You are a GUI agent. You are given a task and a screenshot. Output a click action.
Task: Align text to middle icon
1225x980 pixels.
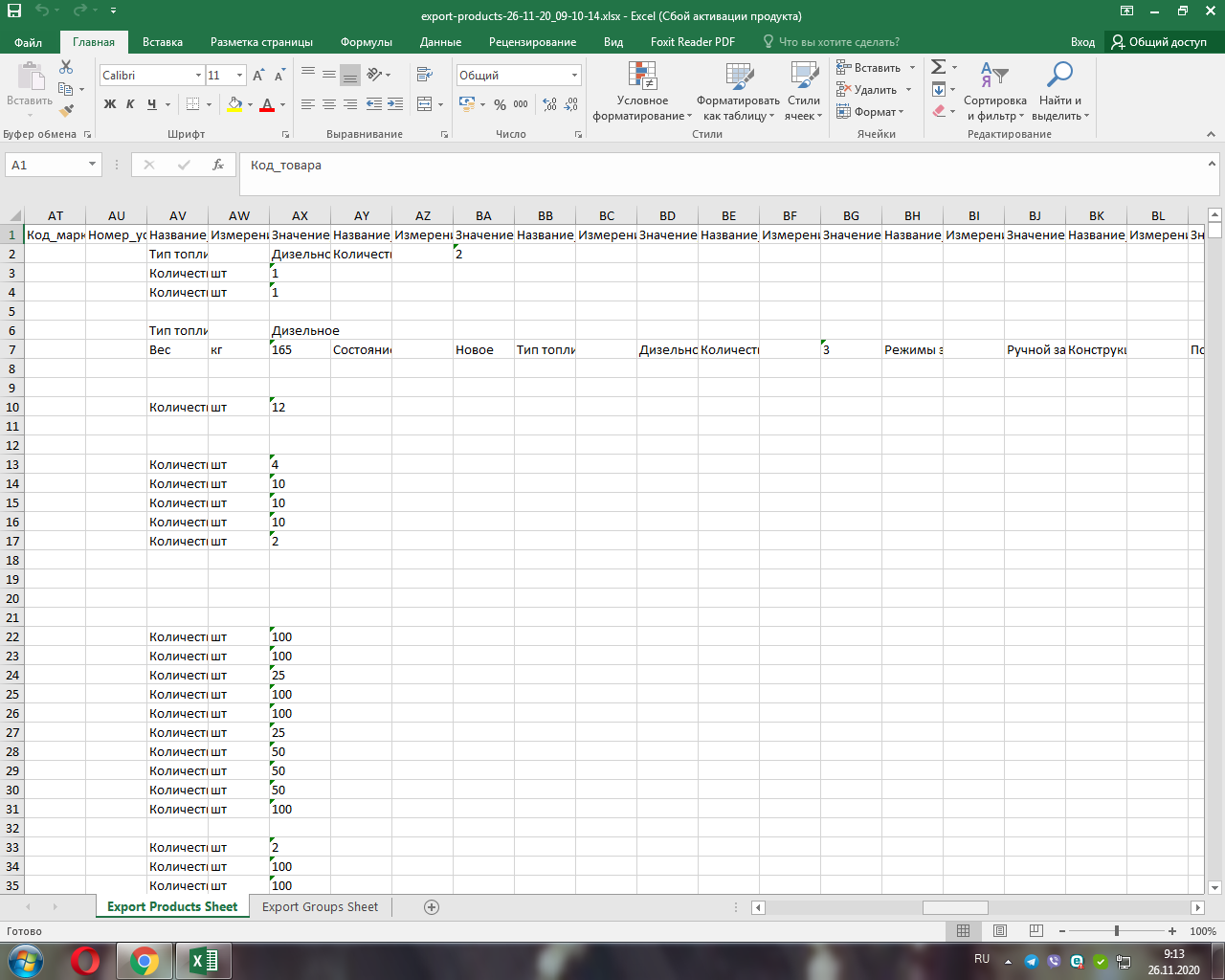(x=329, y=74)
